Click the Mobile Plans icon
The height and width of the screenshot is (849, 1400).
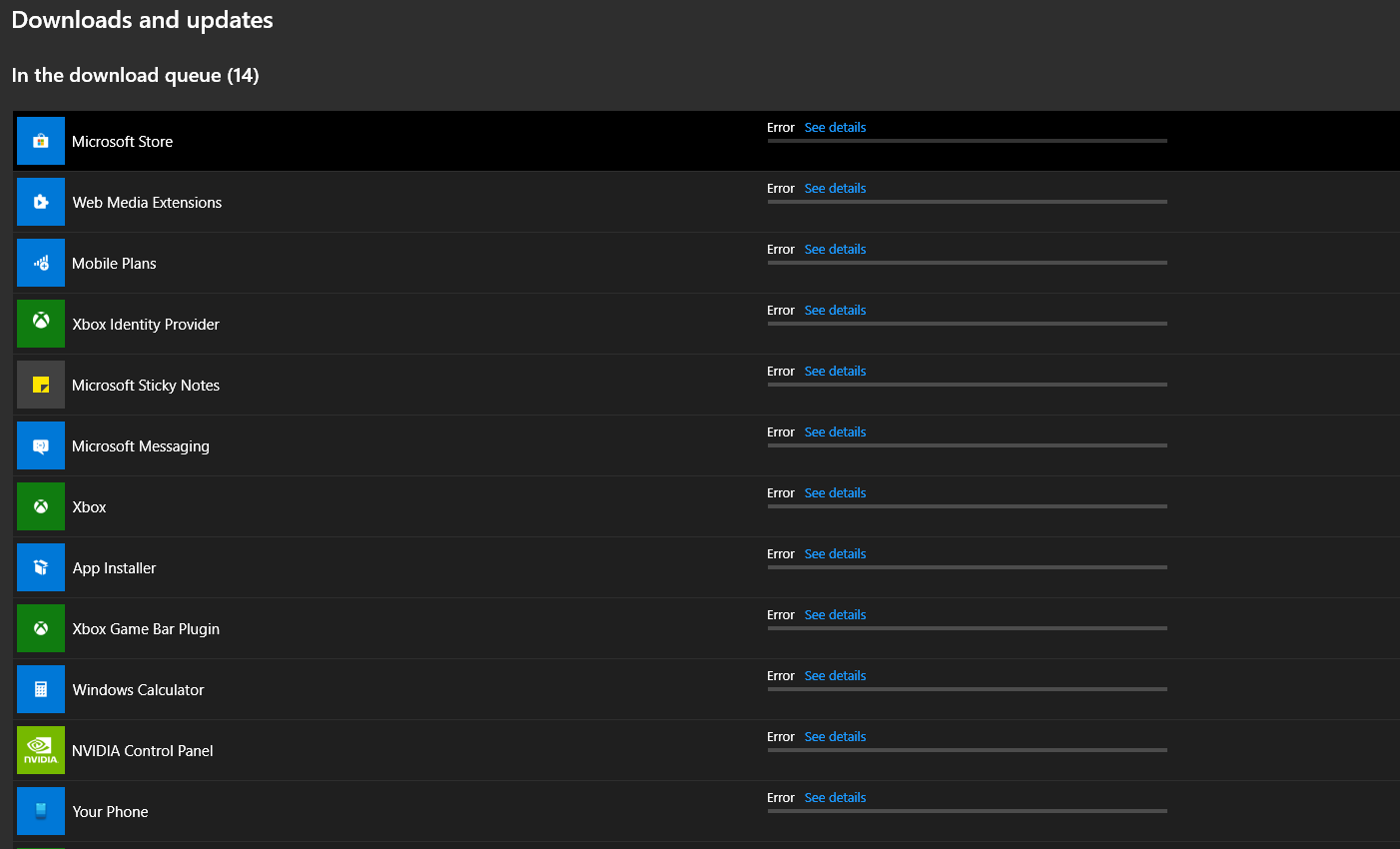(40, 263)
